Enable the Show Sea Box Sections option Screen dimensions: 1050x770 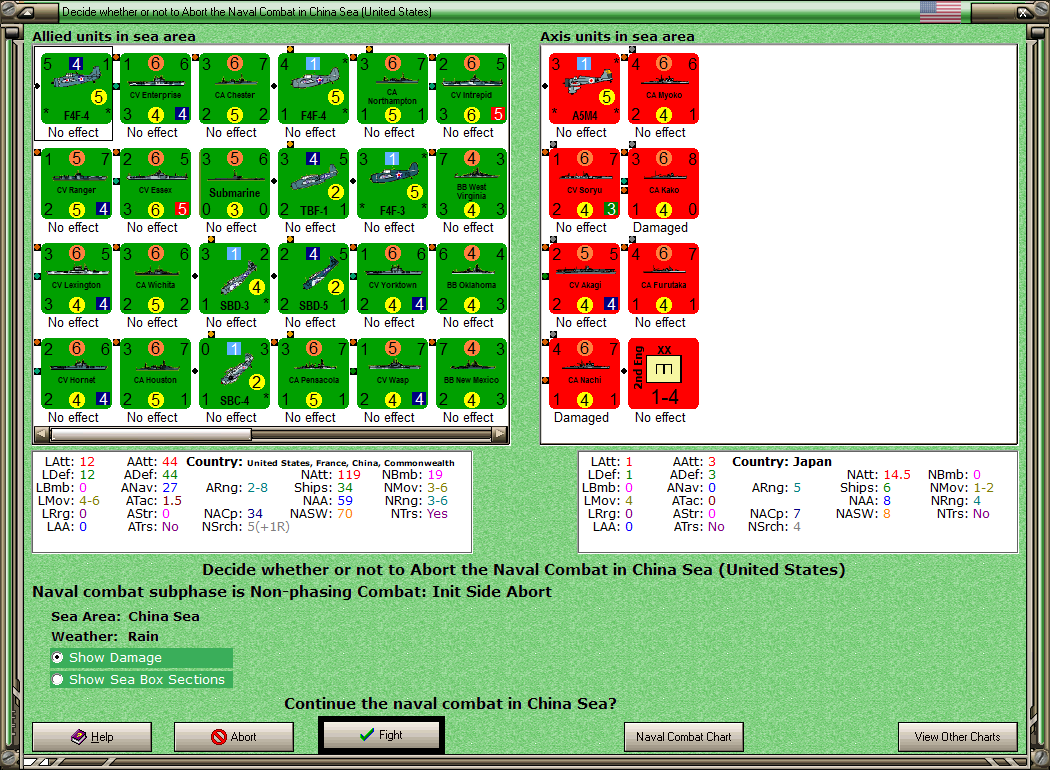141,680
